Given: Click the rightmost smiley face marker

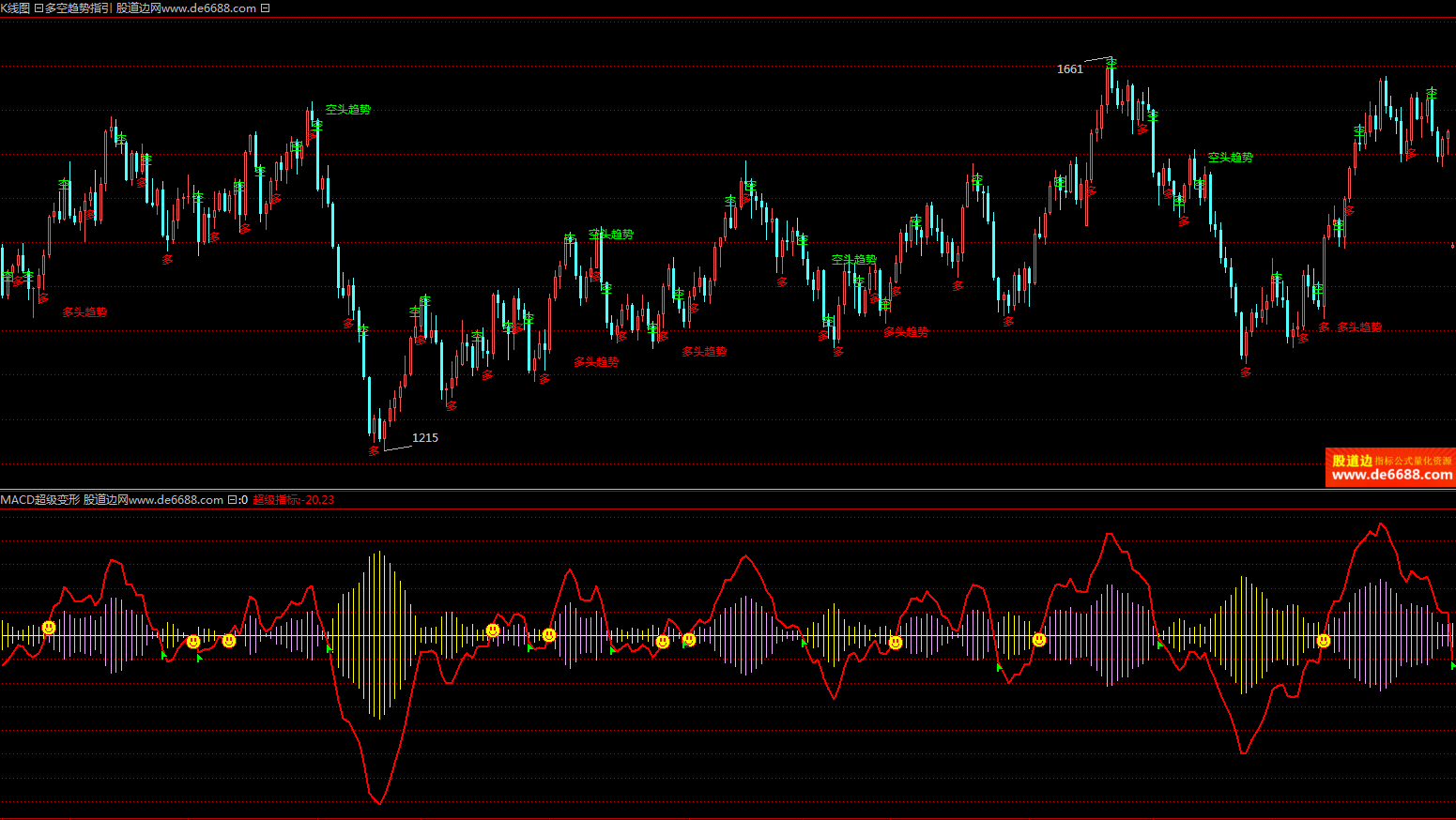Looking at the screenshot, I should tap(1323, 641).
